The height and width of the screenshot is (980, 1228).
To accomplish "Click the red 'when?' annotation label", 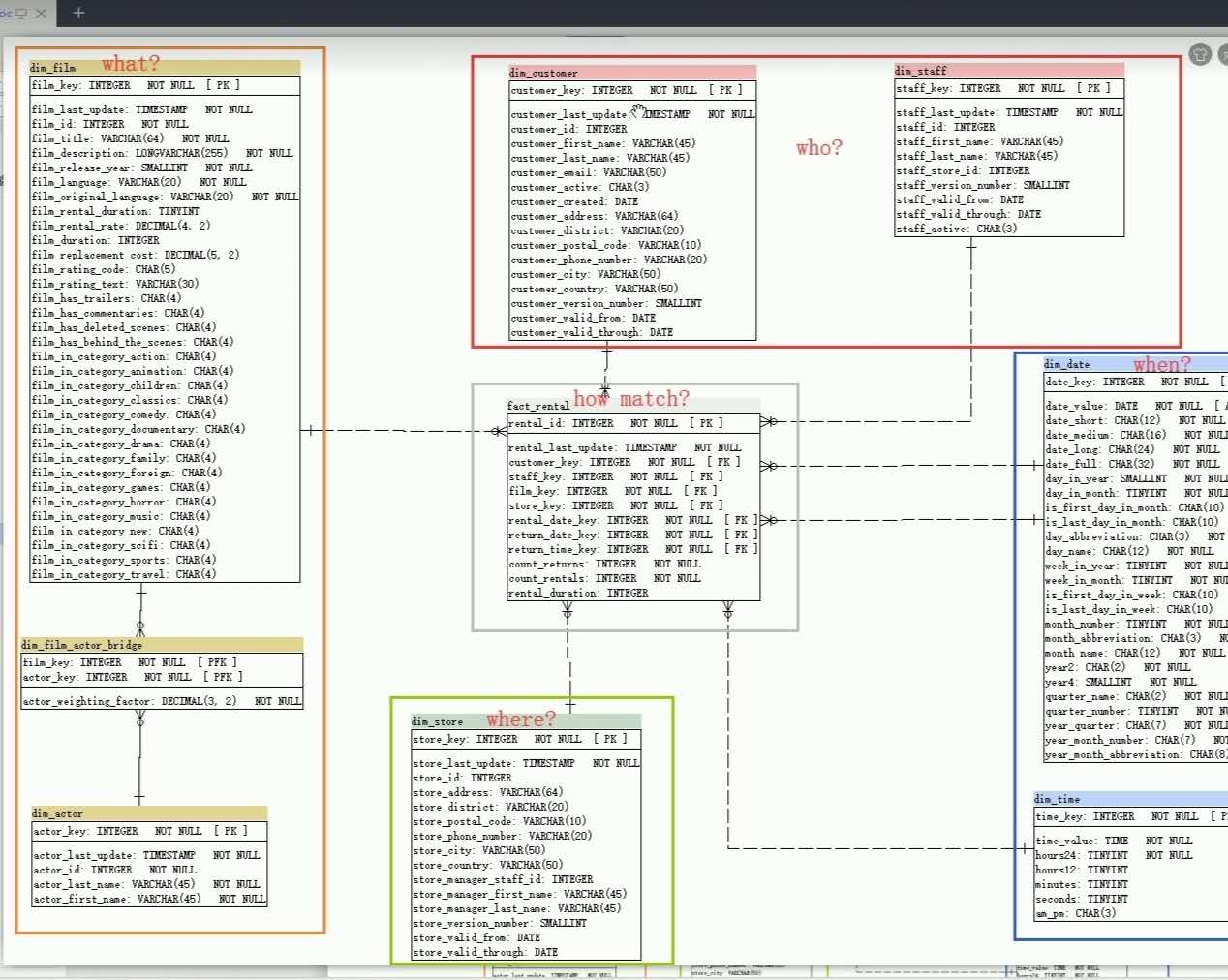I will [x=1162, y=364].
